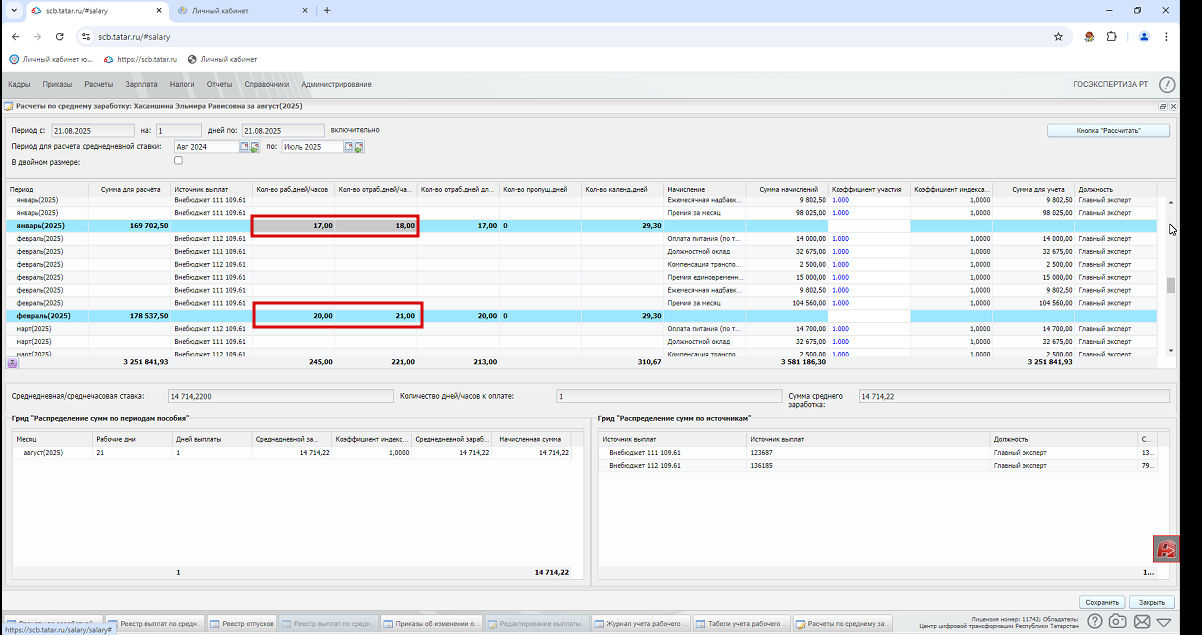Open the Расчеты menu
The width and height of the screenshot is (1202, 635).
(99, 84)
